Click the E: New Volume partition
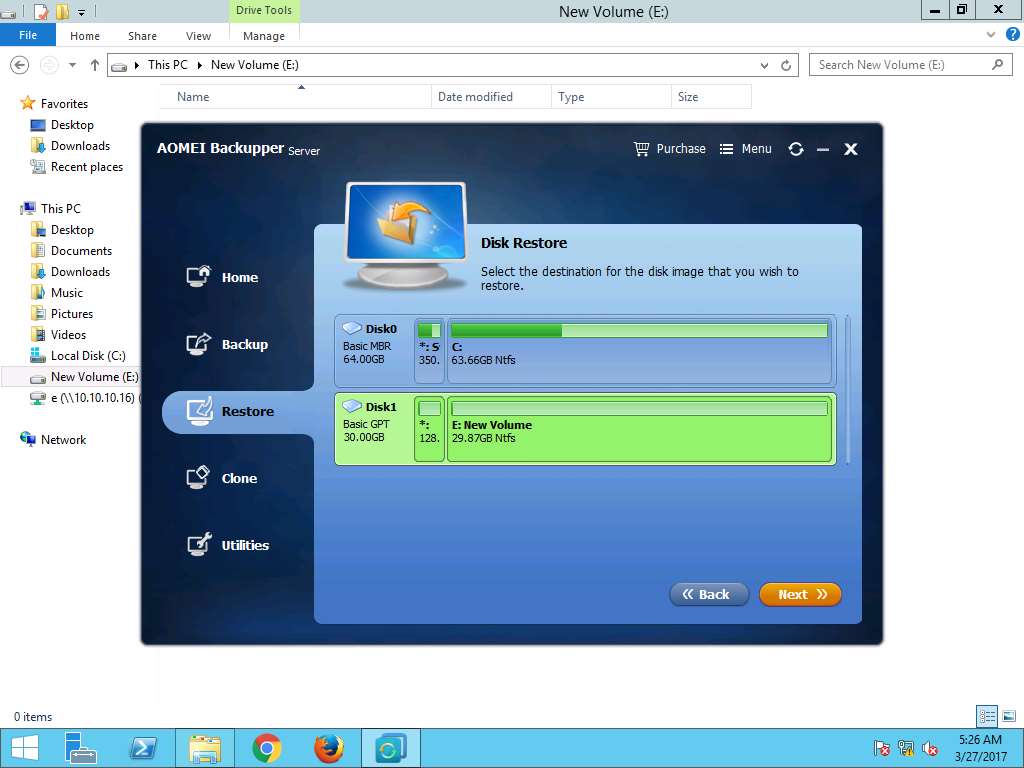Viewport: 1024px width, 768px height. [x=639, y=428]
